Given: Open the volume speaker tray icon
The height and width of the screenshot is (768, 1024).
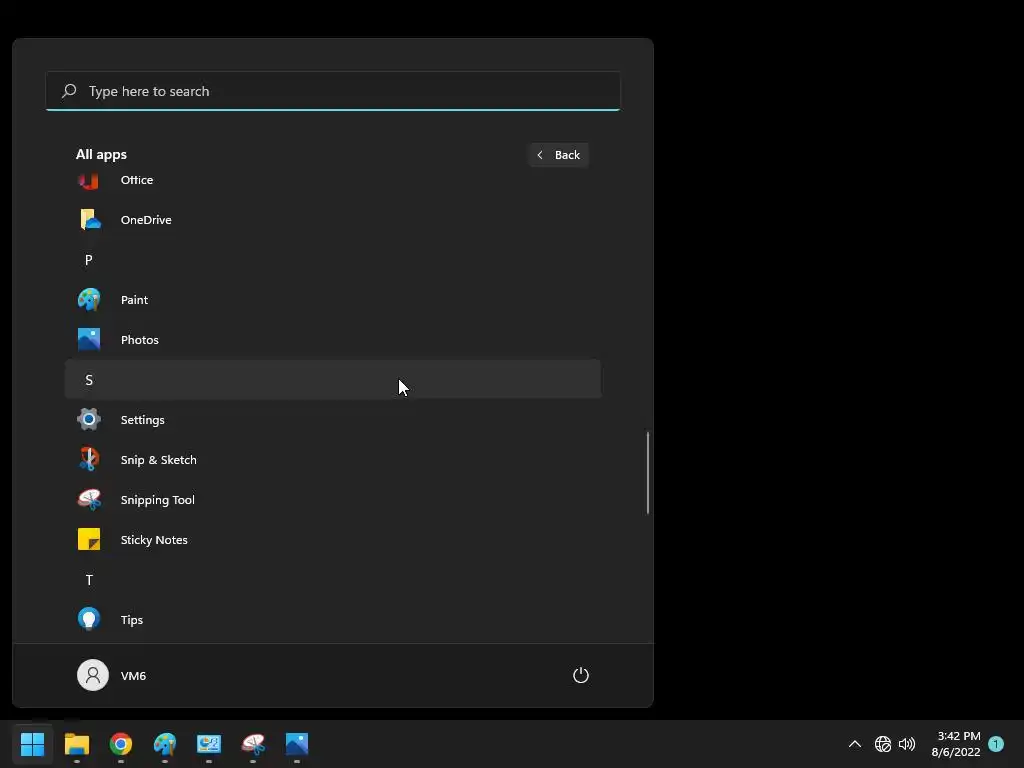Looking at the screenshot, I should [906, 744].
